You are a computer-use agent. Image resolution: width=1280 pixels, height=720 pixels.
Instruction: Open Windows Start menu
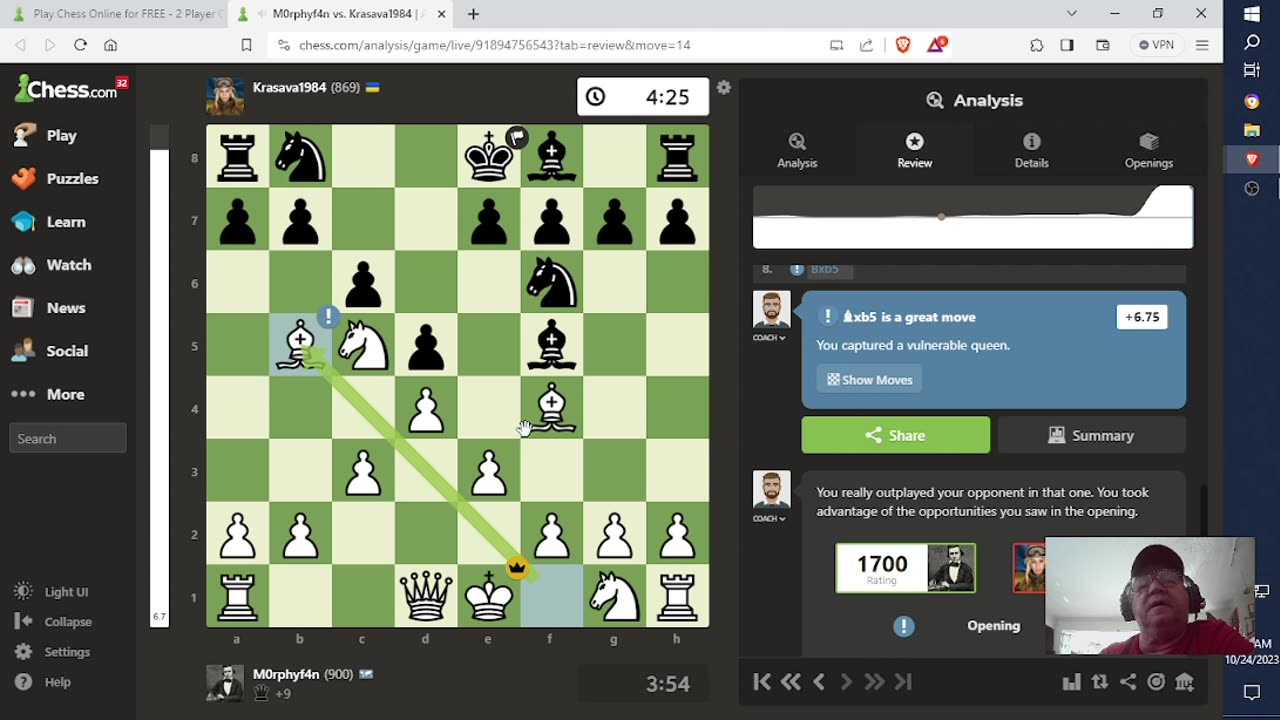tap(1252, 14)
